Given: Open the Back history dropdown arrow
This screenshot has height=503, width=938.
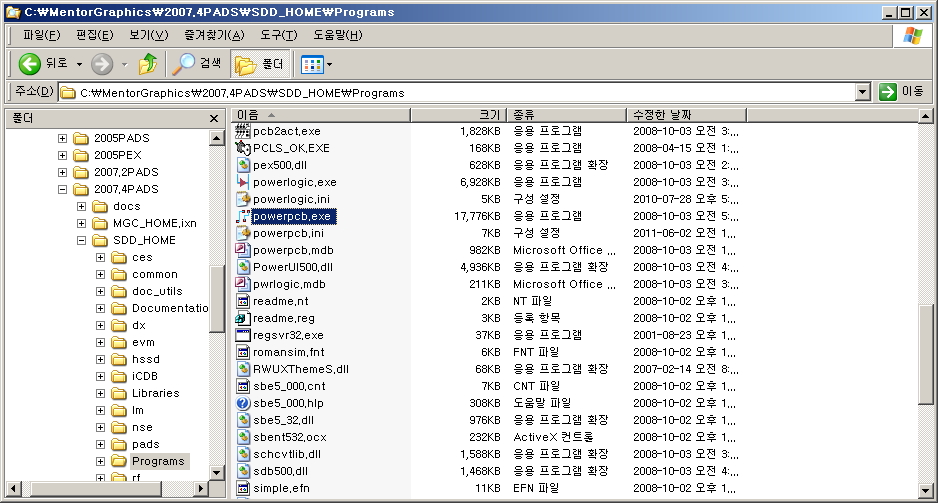Looking at the screenshot, I should click(79, 64).
